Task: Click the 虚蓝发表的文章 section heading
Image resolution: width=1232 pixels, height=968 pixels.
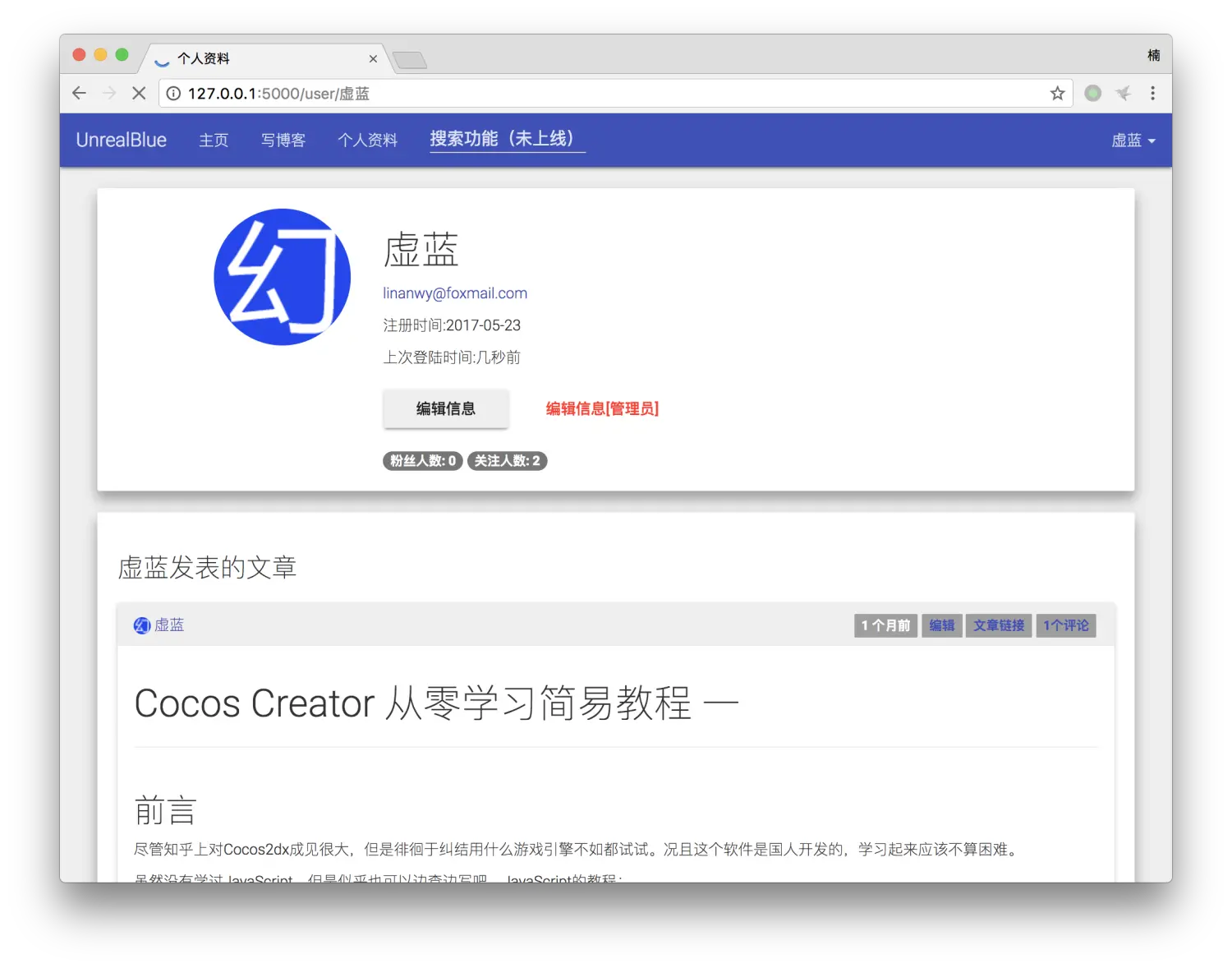Action: click(208, 567)
